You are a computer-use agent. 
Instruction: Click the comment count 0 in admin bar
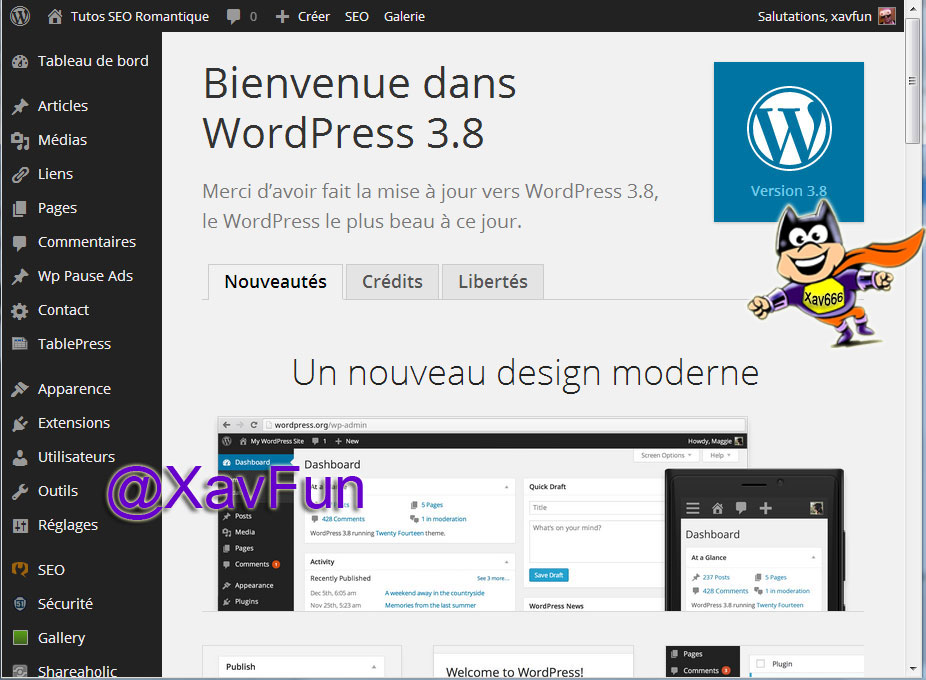[x=253, y=17]
